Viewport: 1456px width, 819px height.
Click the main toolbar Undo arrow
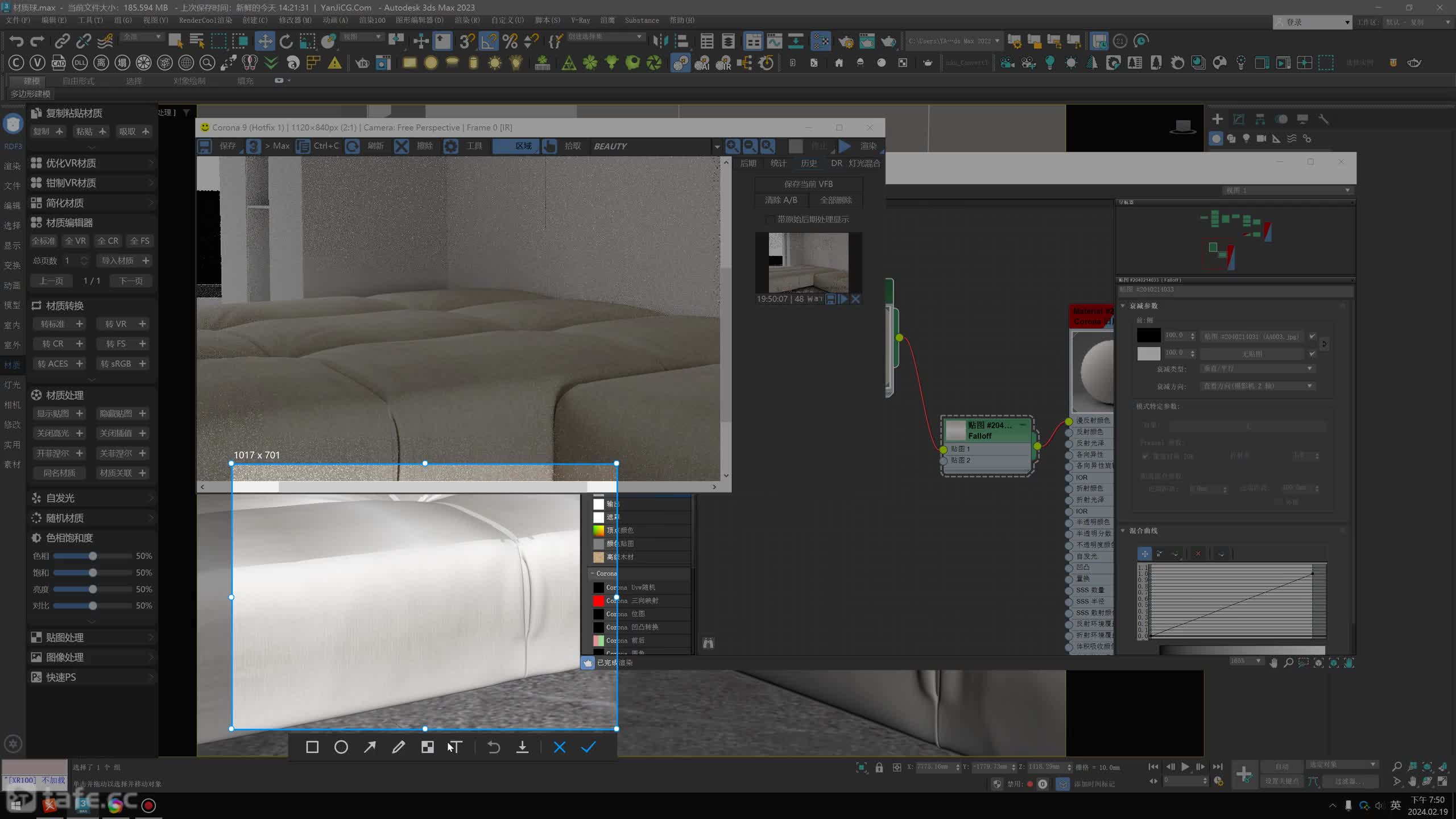(x=16, y=41)
